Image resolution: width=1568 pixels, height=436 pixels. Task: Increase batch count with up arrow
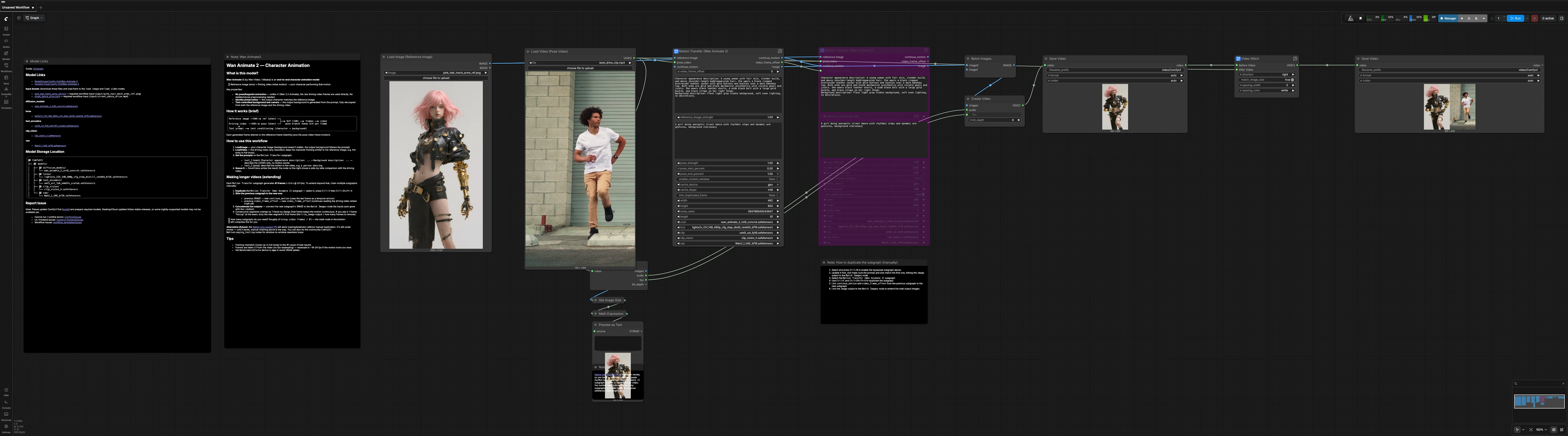point(1504,17)
